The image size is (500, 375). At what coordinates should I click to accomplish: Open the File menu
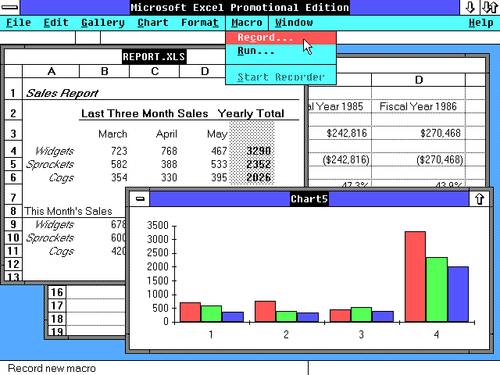pos(18,23)
